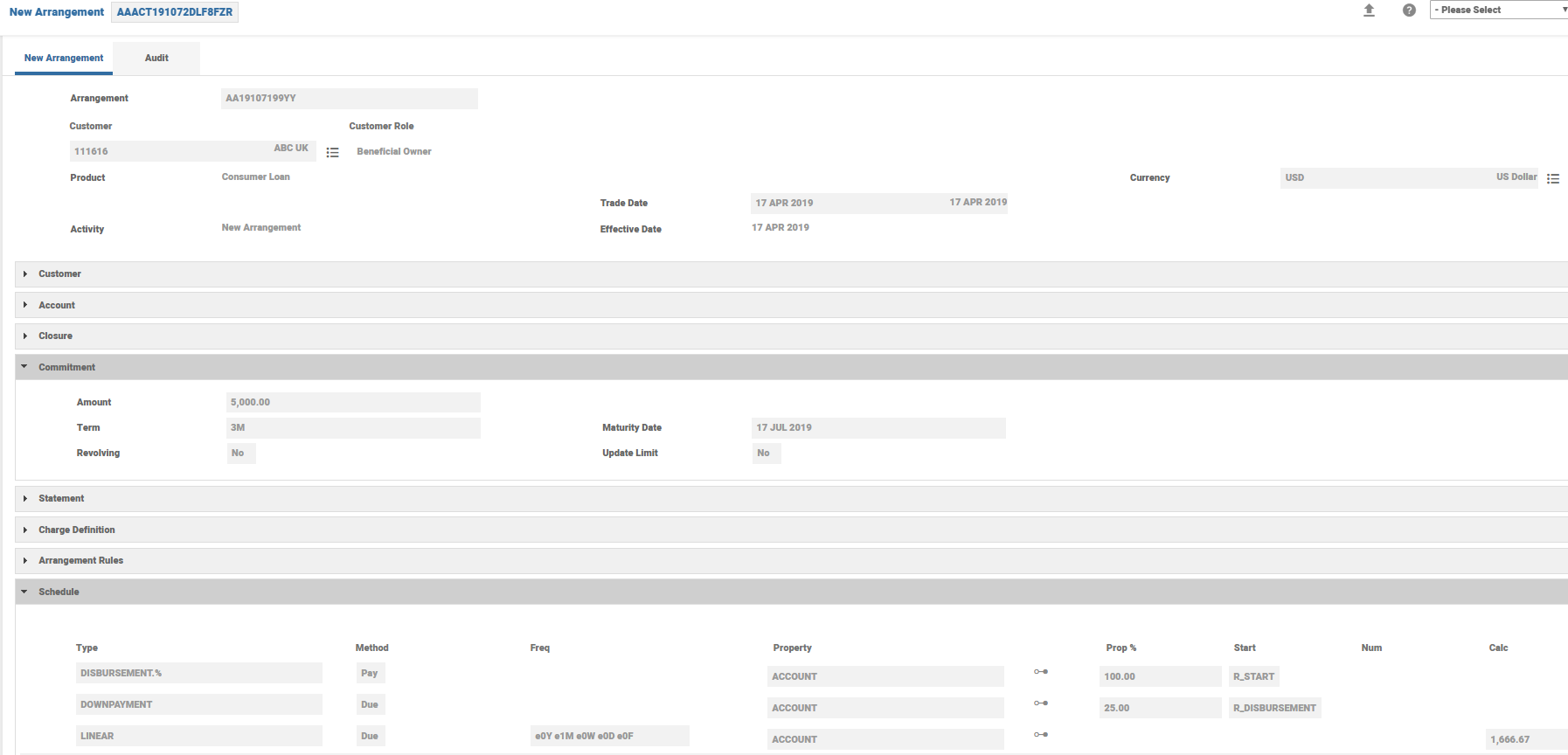
Task: Expand the Charge Definition section
Action: (76, 530)
